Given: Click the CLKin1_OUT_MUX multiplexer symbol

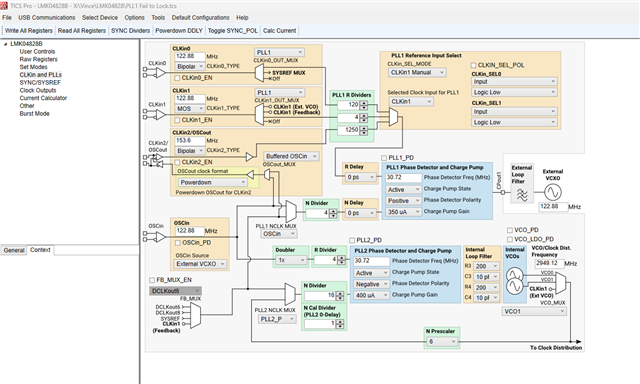Looking at the screenshot, I should coord(259,114).
